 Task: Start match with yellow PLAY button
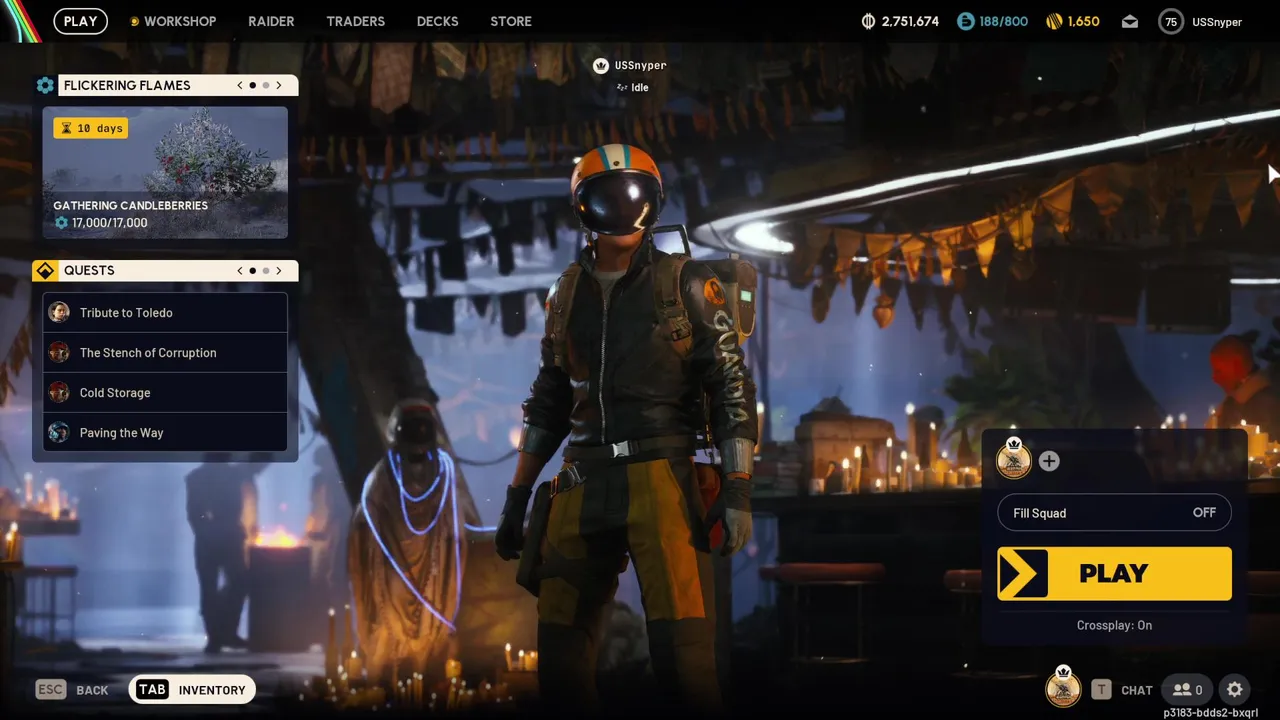1114,573
